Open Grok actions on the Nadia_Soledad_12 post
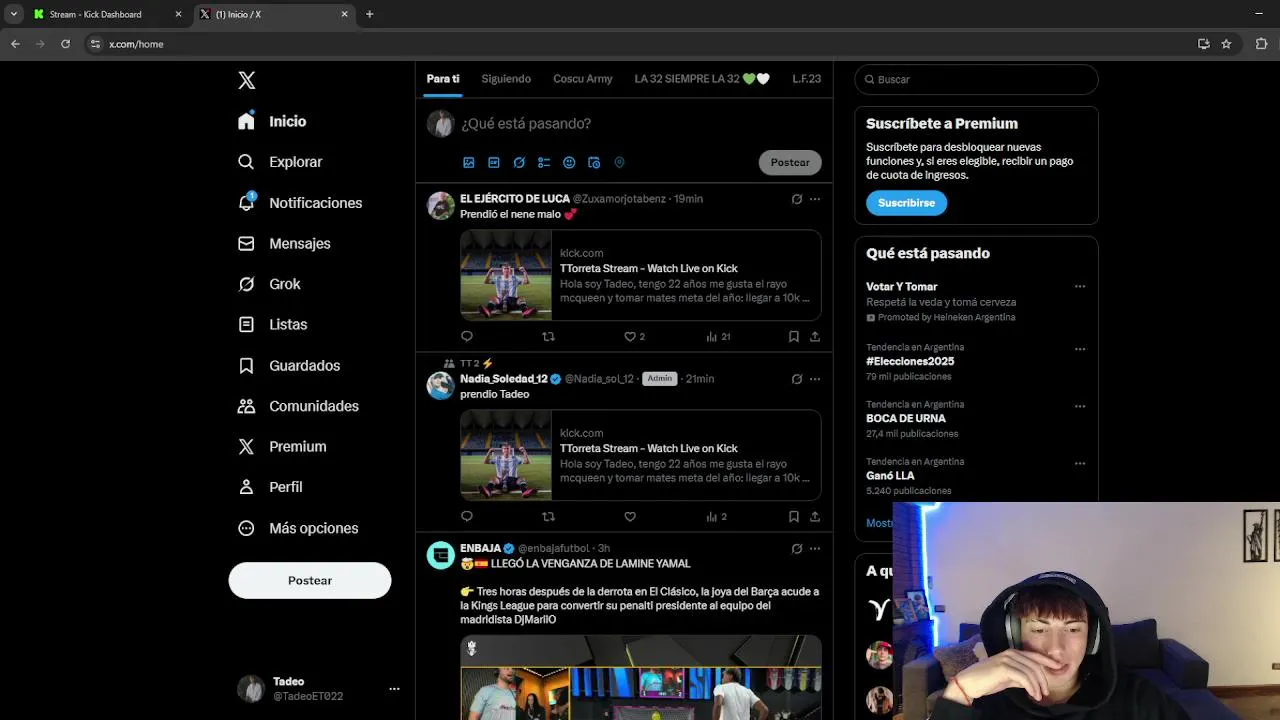 point(797,379)
